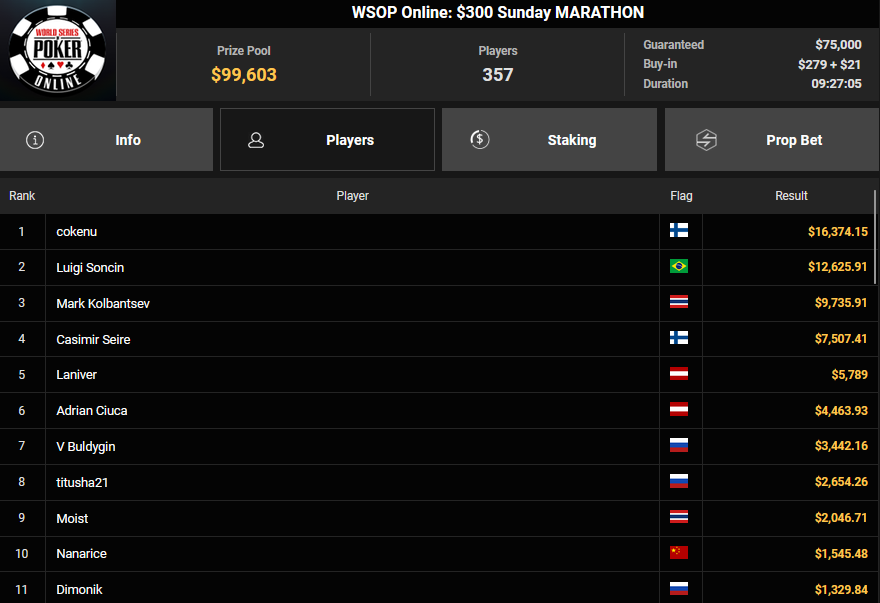Select player row Mark Kolbantsev
The height and width of the screenshot is (603, 880).
(x=439, y=303)
